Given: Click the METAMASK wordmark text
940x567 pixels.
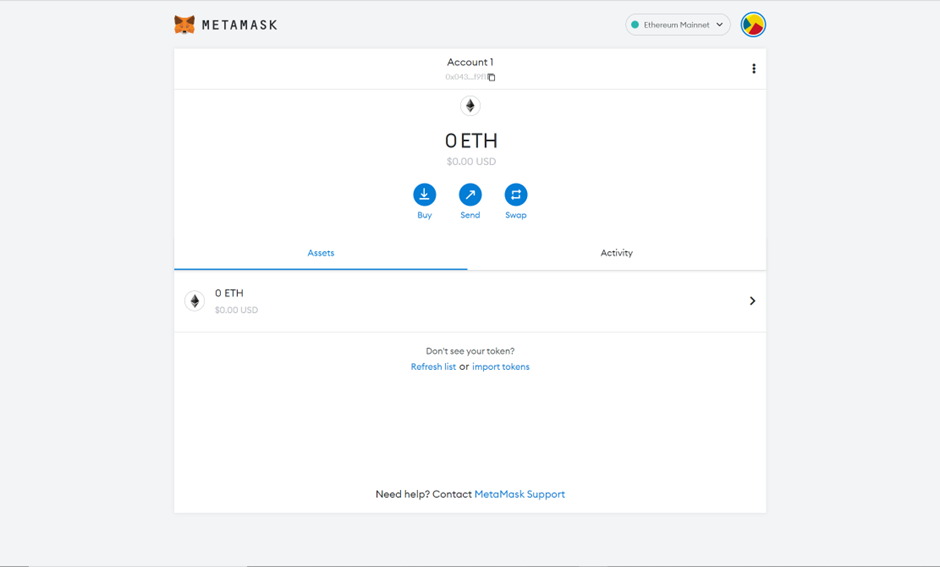Looking at the screenshot, I should [240, 25].
